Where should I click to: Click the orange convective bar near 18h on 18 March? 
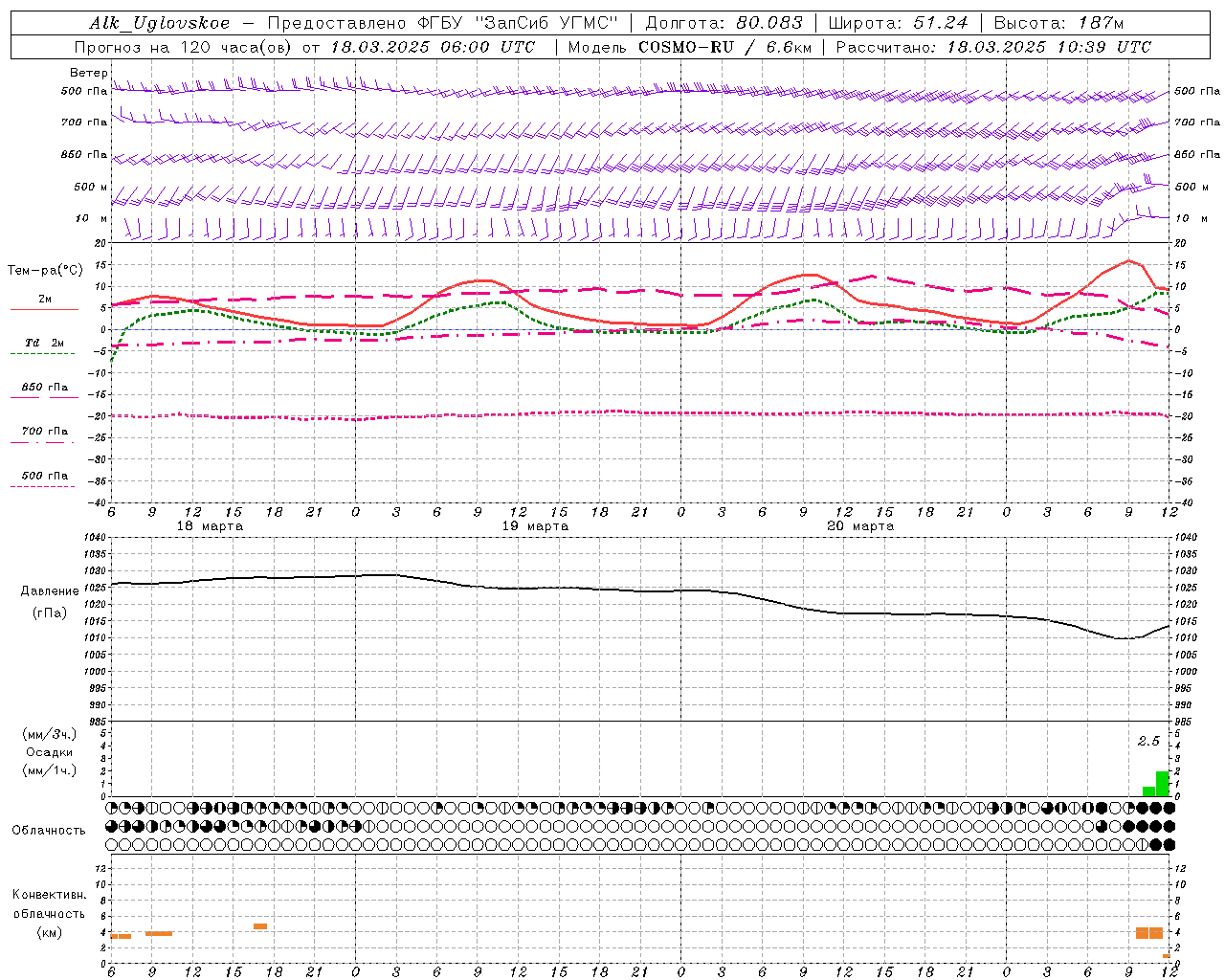(x=260, y=926)
